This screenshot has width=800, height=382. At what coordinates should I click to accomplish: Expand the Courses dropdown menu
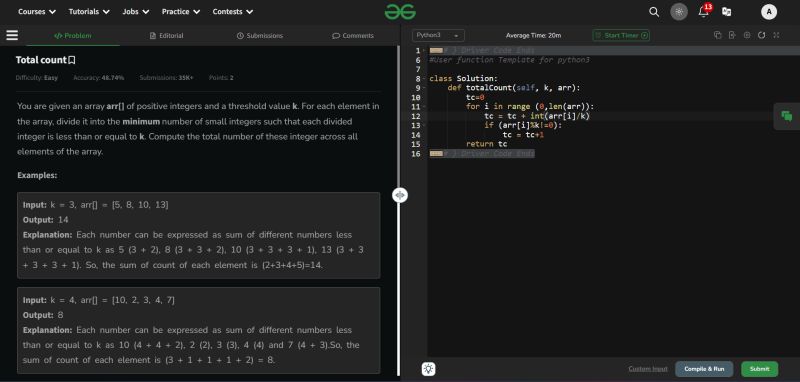pos(37,11)
